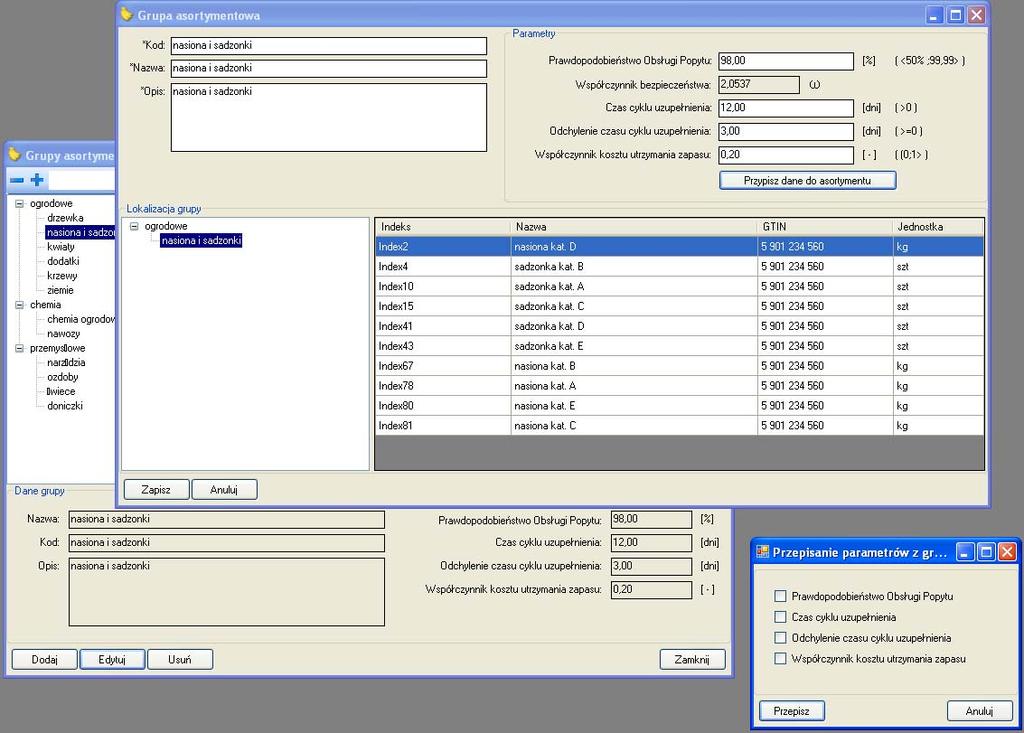Collapse the ogrodowe node in left tree
Image resolution: width=1024 pixels, height=733 pixels.
point(20,204)
